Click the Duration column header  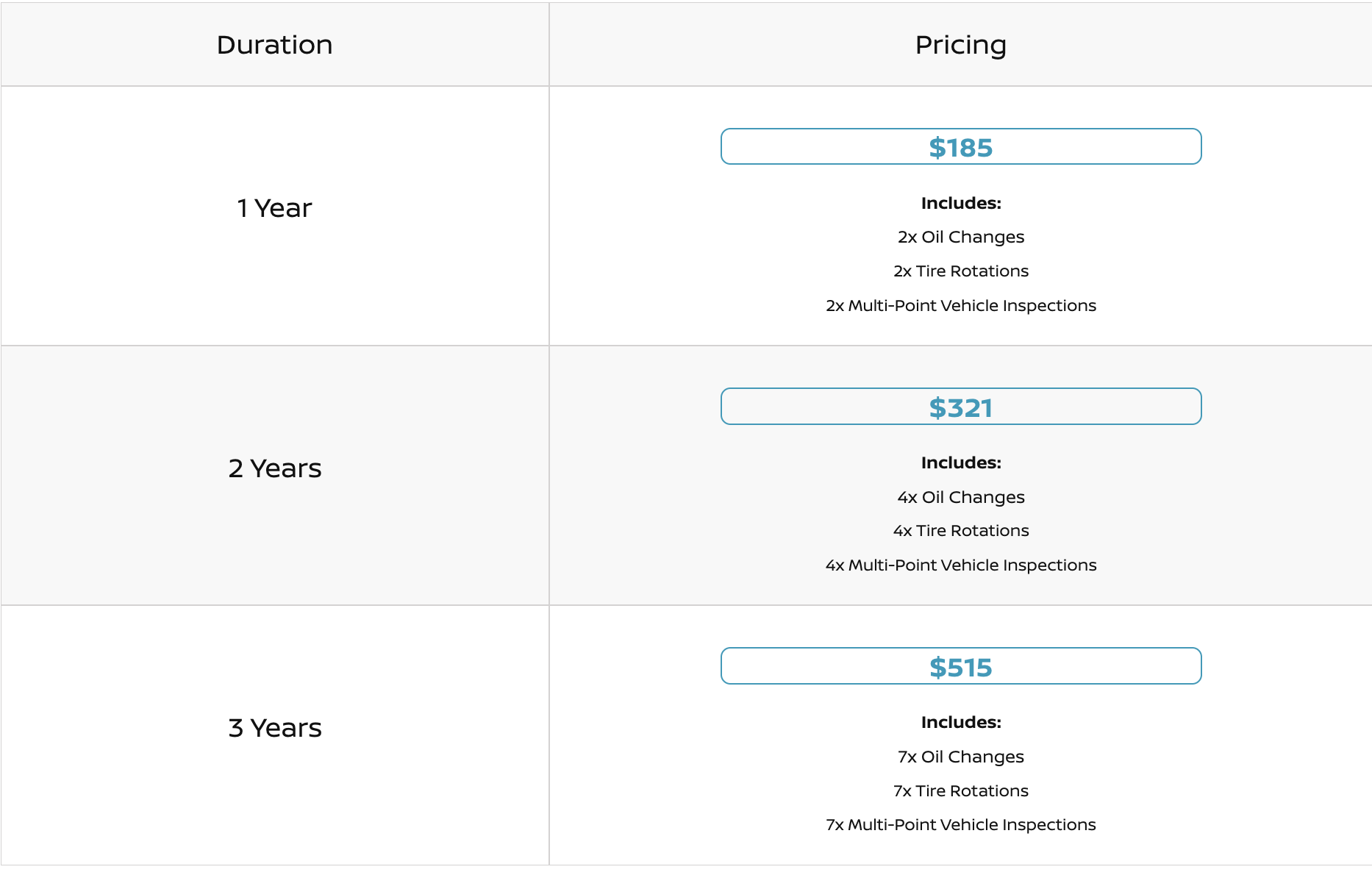pyautogui.click(x=275, y=45)
